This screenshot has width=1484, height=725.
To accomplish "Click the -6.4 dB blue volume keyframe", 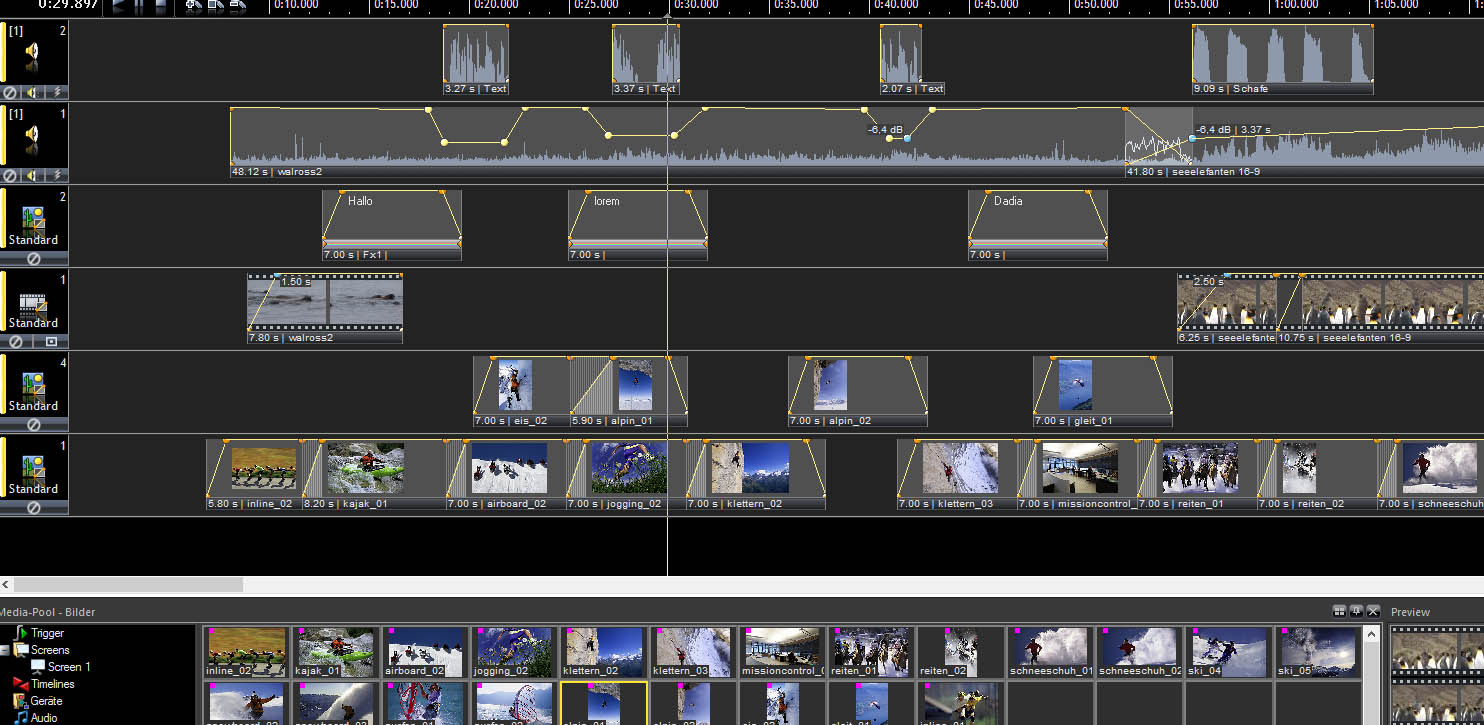I will point(907,138).
